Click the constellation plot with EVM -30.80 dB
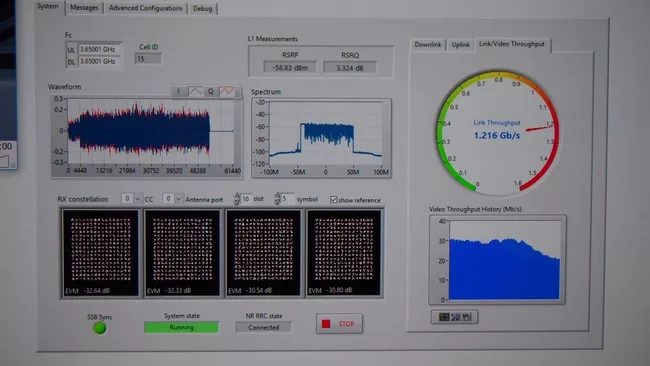 click(344, 253)
